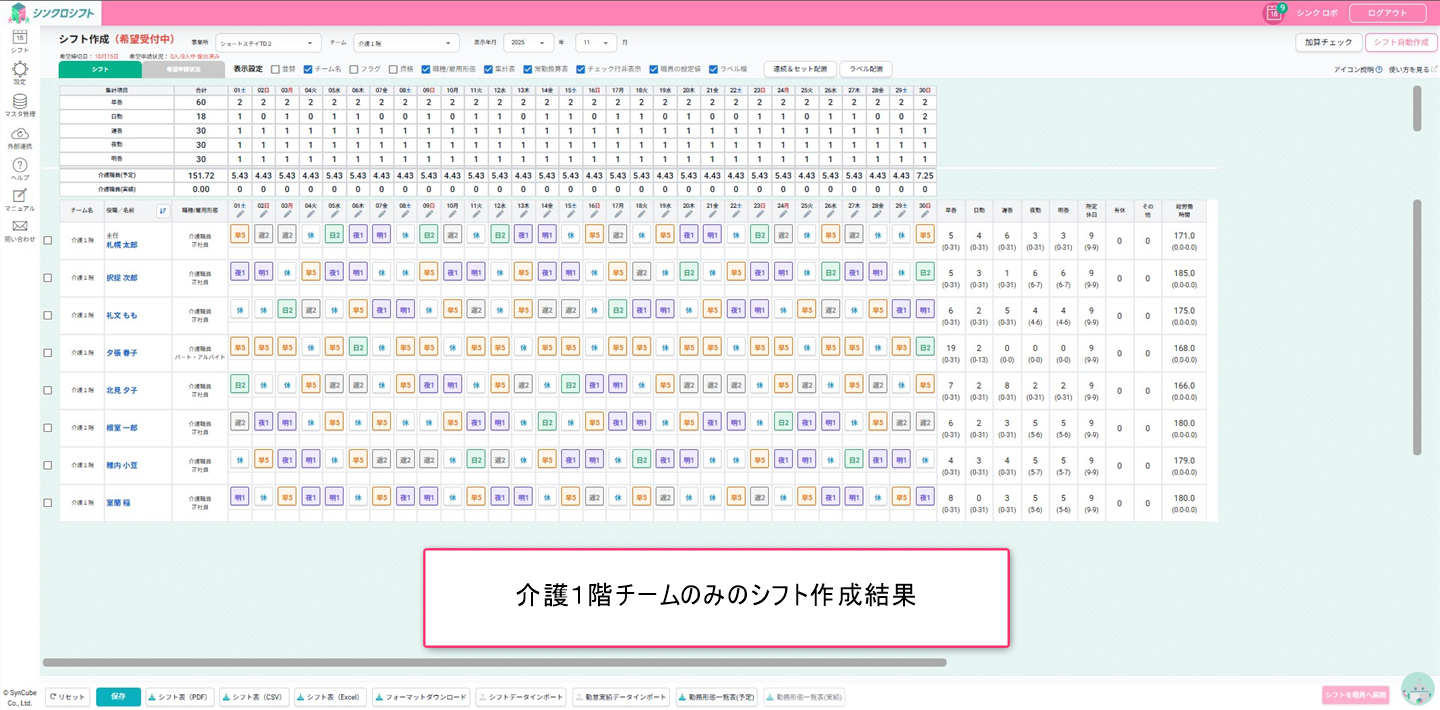Tick the row checkbox for 札幌 太郎
This screenshot has height=710, width=1440.
point(48,241)
